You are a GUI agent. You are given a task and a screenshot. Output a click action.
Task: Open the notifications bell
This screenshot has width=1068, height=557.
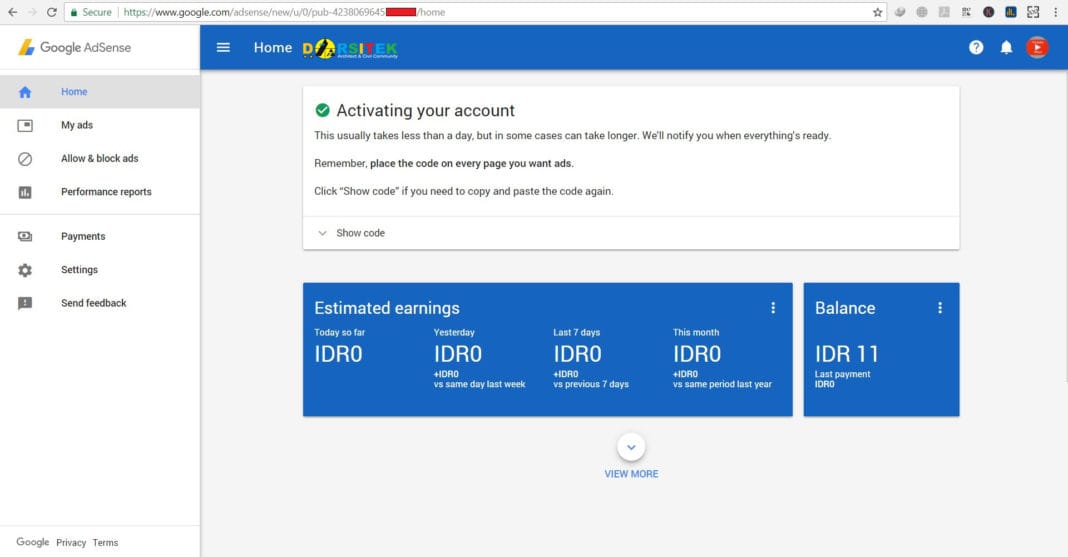(1006, 47)
